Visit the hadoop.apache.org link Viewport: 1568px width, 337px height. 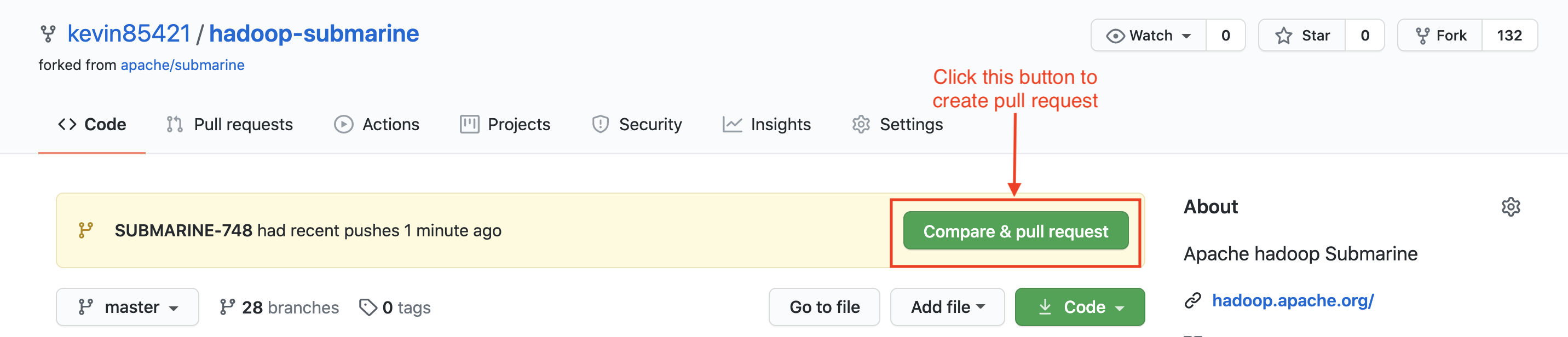1293,300
